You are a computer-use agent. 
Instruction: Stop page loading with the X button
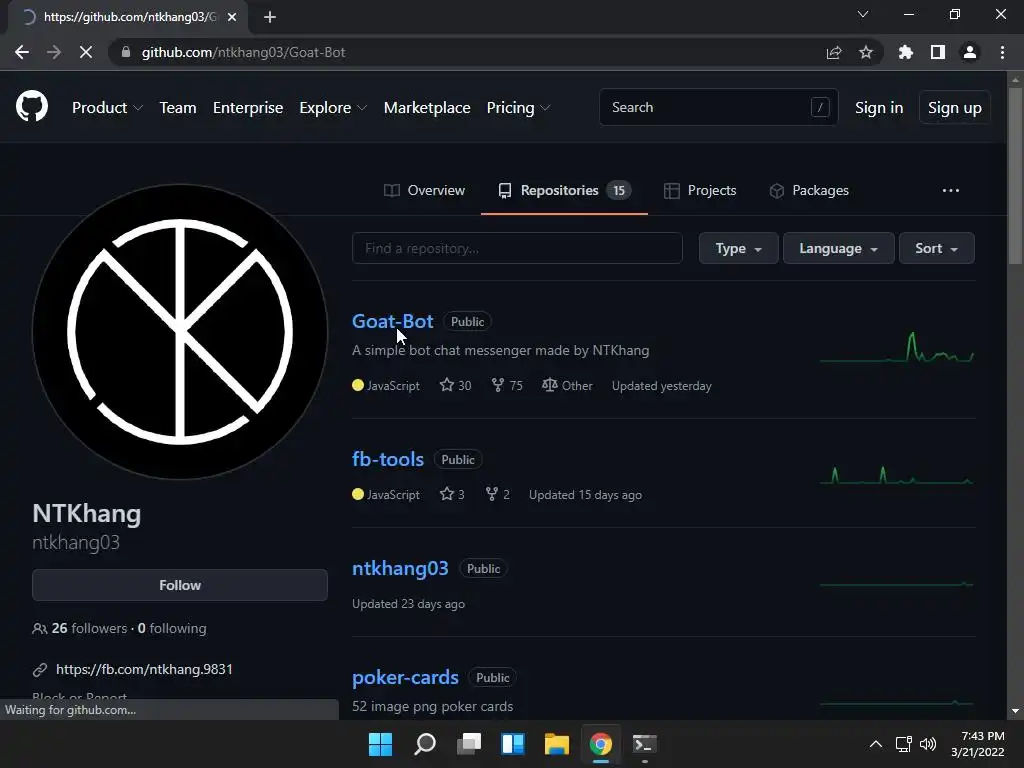click(86, 52)
